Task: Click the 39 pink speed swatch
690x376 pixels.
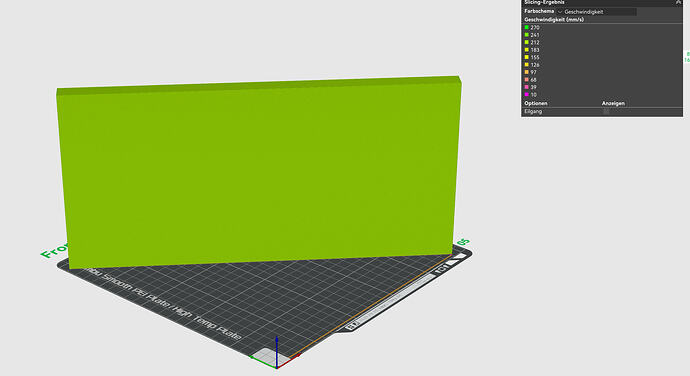Action: 526,87
